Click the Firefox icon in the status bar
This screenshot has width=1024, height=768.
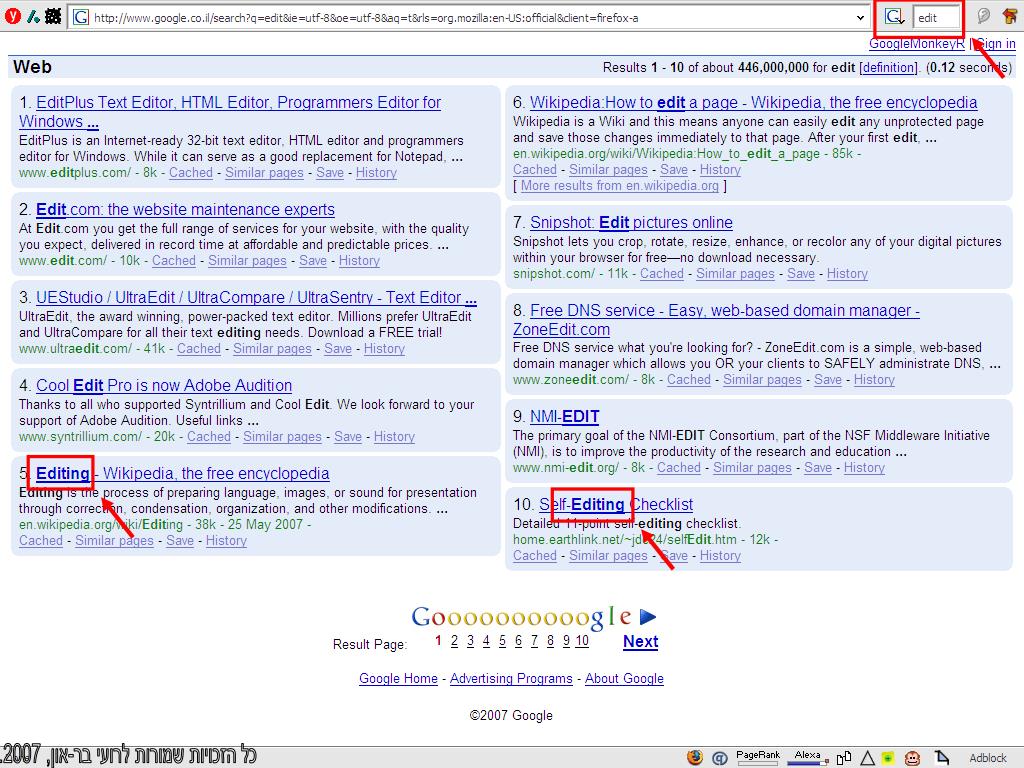click(x=695, y=757)
